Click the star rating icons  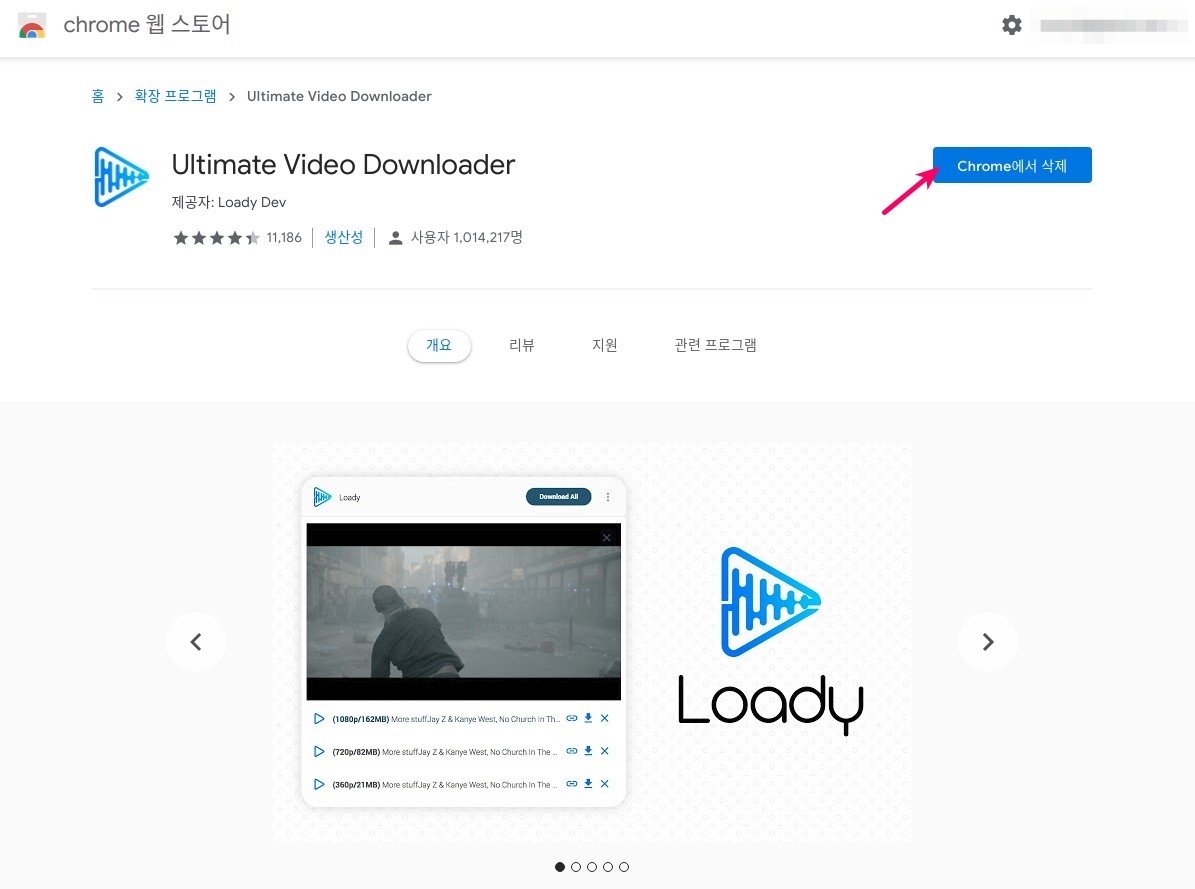[x=216, y=238]
